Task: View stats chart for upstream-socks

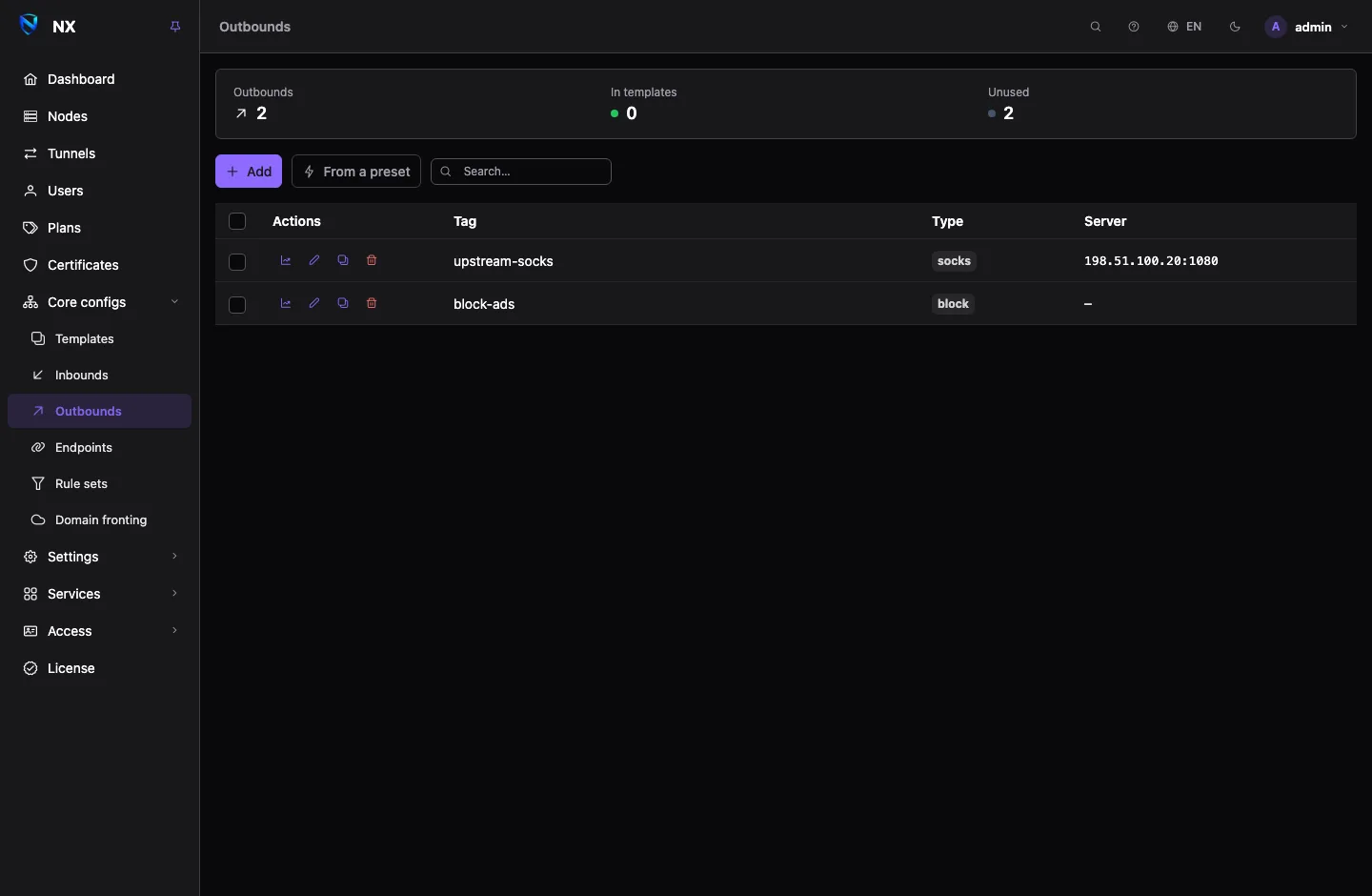Action: (x=286, y=260)
